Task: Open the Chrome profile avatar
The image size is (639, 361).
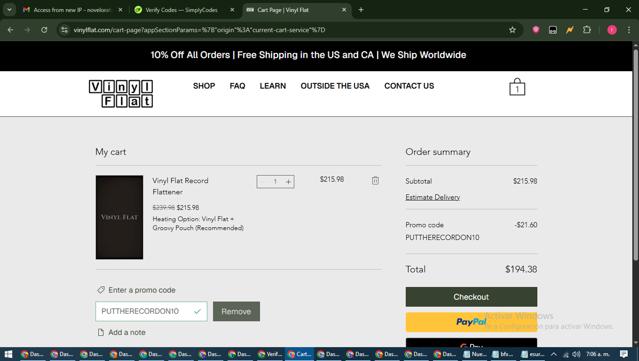Action: coord(612,30)
